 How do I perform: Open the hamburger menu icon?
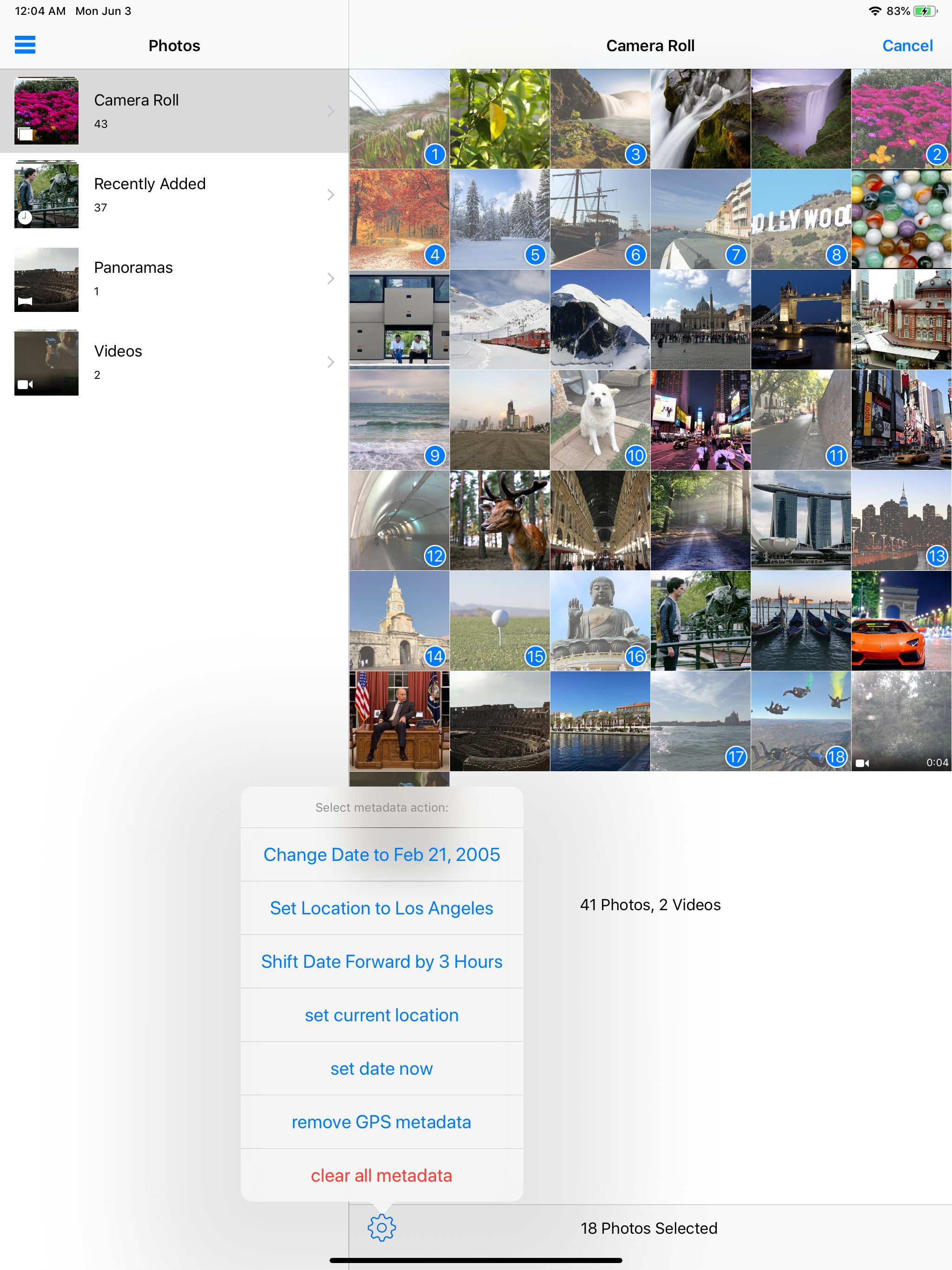coord(25,45)
